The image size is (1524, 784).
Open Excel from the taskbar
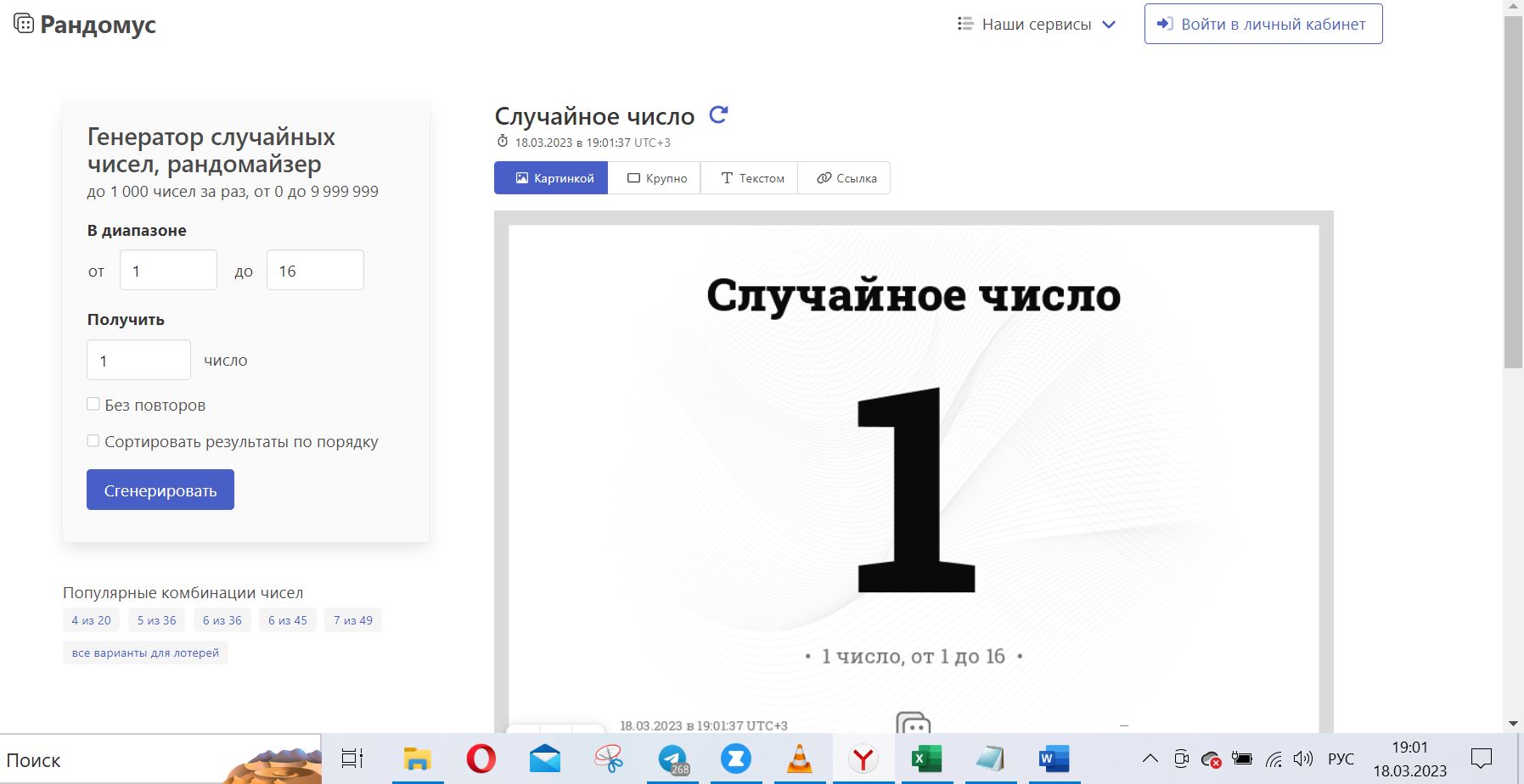[x=926, y=759]
